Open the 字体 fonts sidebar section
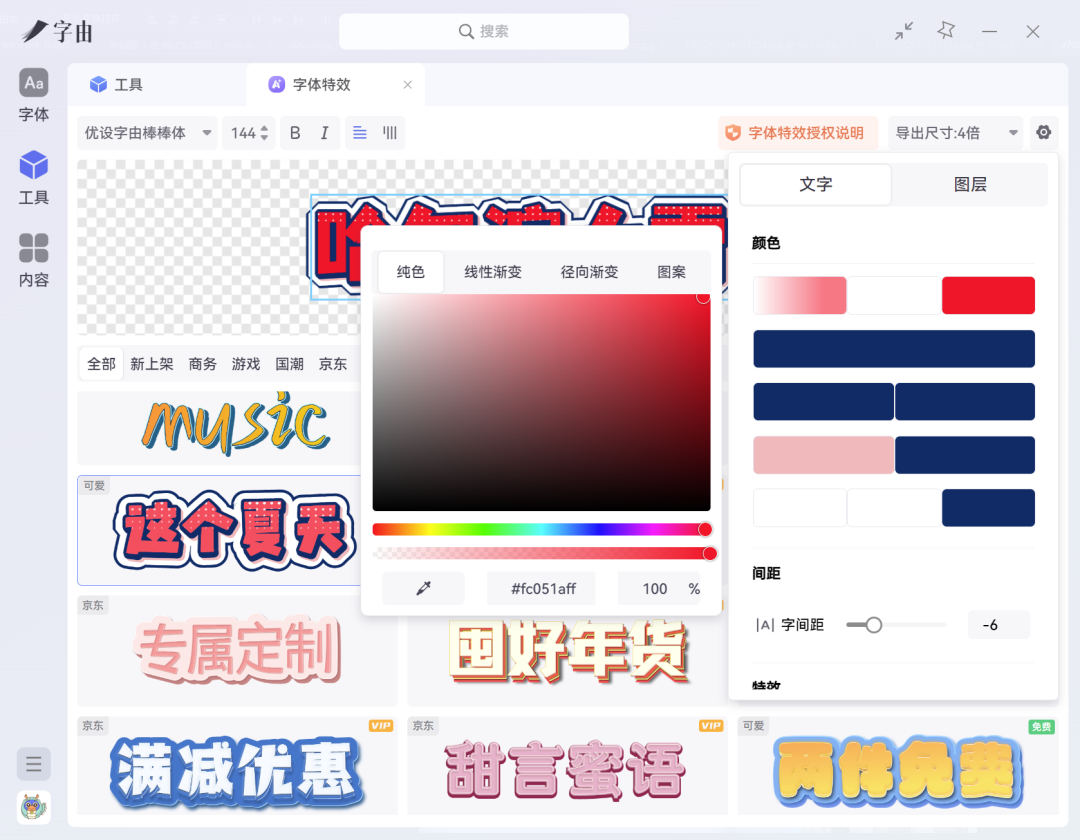The image size is (1080, 840). 34,96
